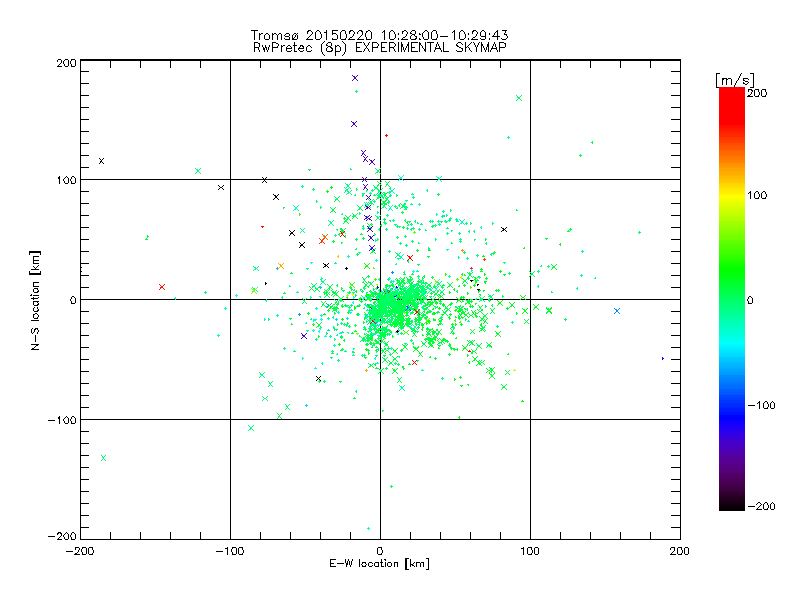Pick the yellow band of the velocity colorbar

click(x=732, y=195)
